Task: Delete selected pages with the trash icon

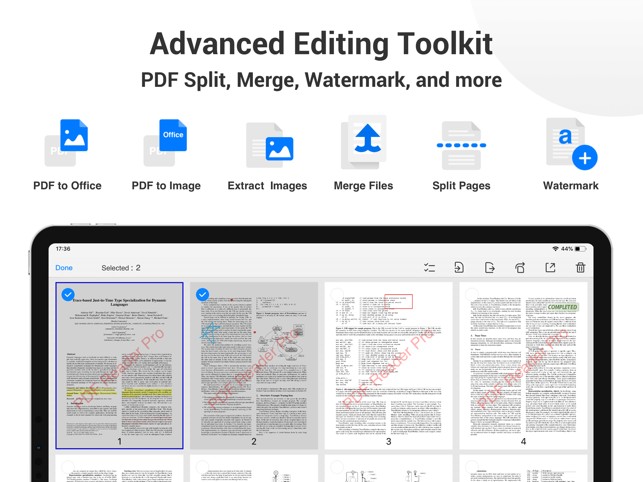Action: point(580,268)
